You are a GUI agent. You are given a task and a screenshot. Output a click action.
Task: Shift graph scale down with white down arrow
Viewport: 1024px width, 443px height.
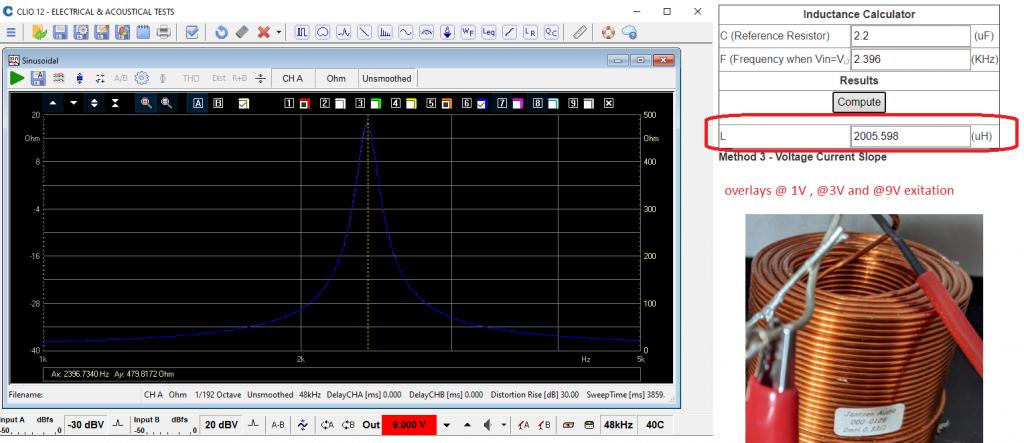[x=74, y=103]
